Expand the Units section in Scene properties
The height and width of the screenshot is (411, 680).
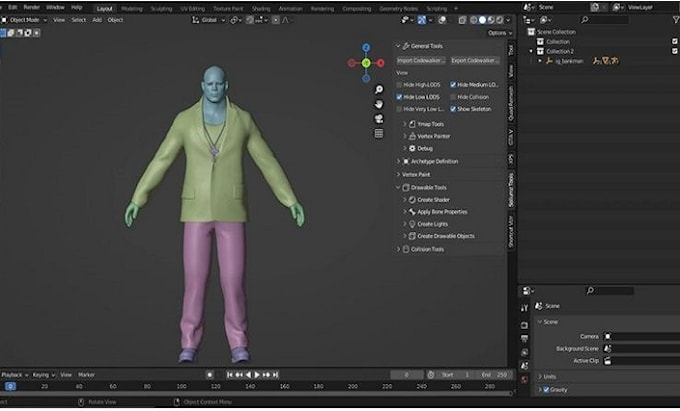click(540, 376)
